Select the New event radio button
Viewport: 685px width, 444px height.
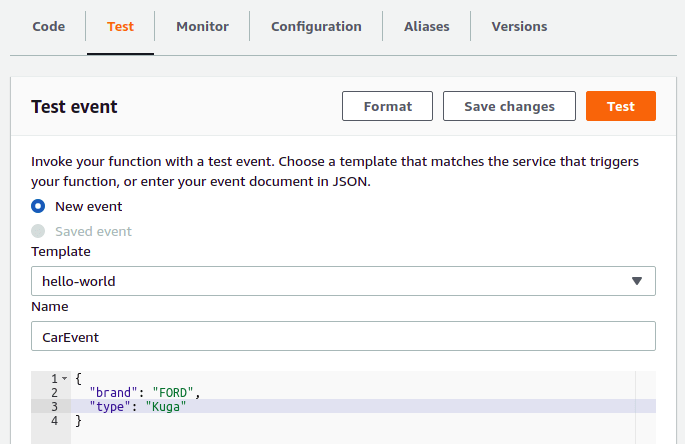pyautogui.click(x=38, y=207)
